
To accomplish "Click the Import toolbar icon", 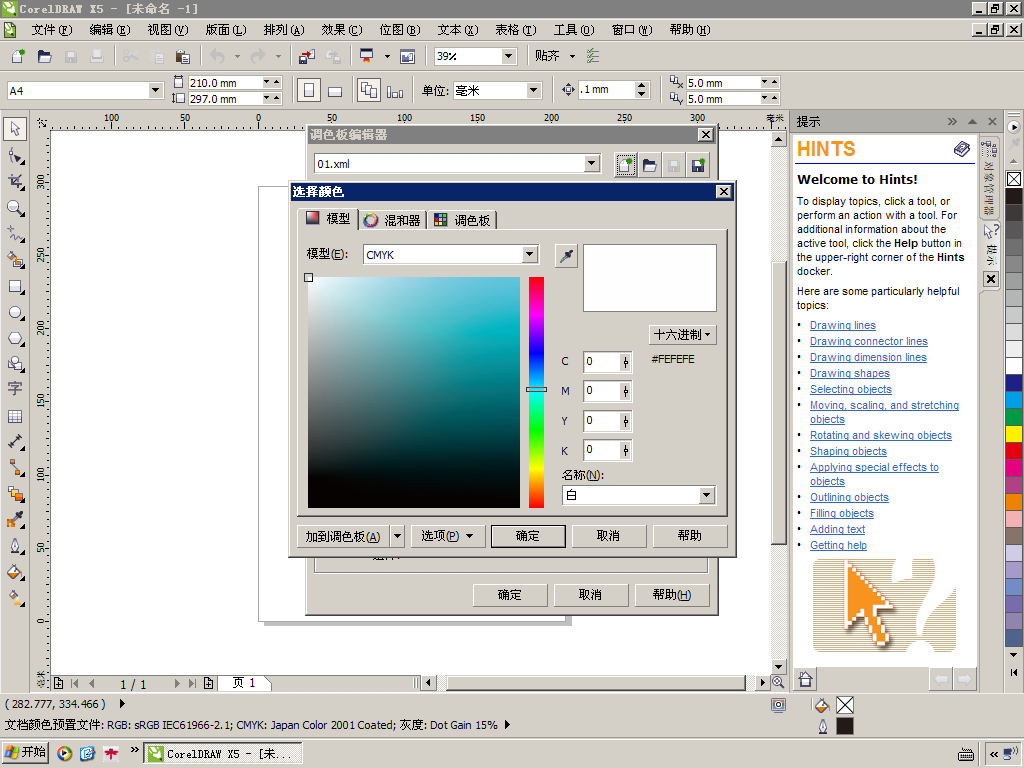I will 306,57.
